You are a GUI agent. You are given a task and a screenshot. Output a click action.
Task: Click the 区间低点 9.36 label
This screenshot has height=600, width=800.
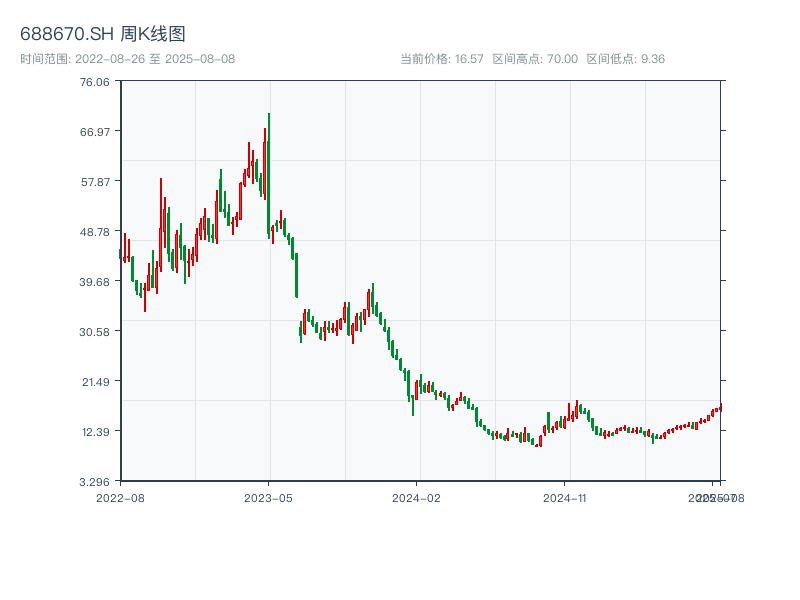(625, 59)
